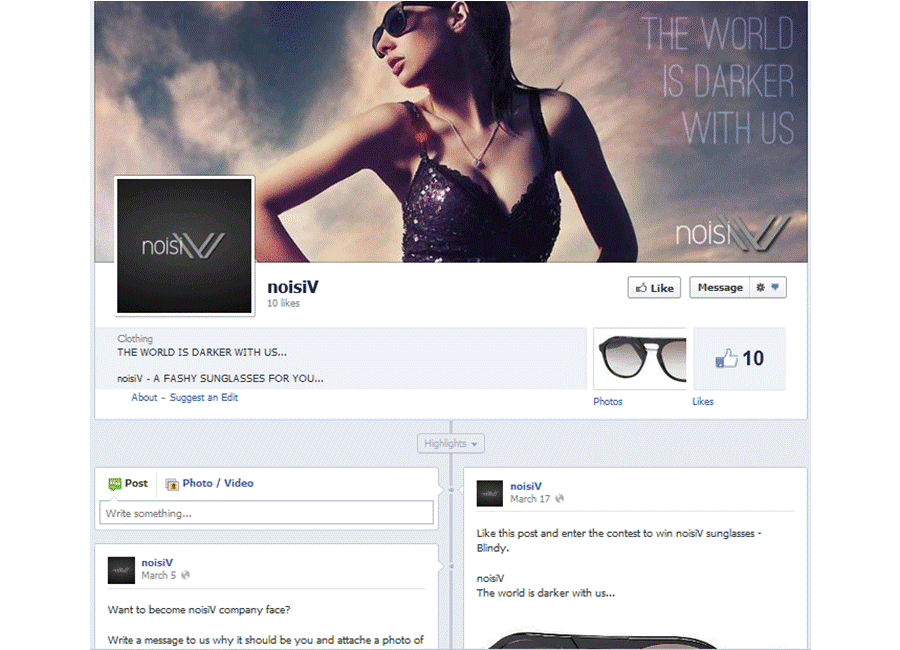Click the About link
The image size is (900, 650).
(x=144, y=397)
